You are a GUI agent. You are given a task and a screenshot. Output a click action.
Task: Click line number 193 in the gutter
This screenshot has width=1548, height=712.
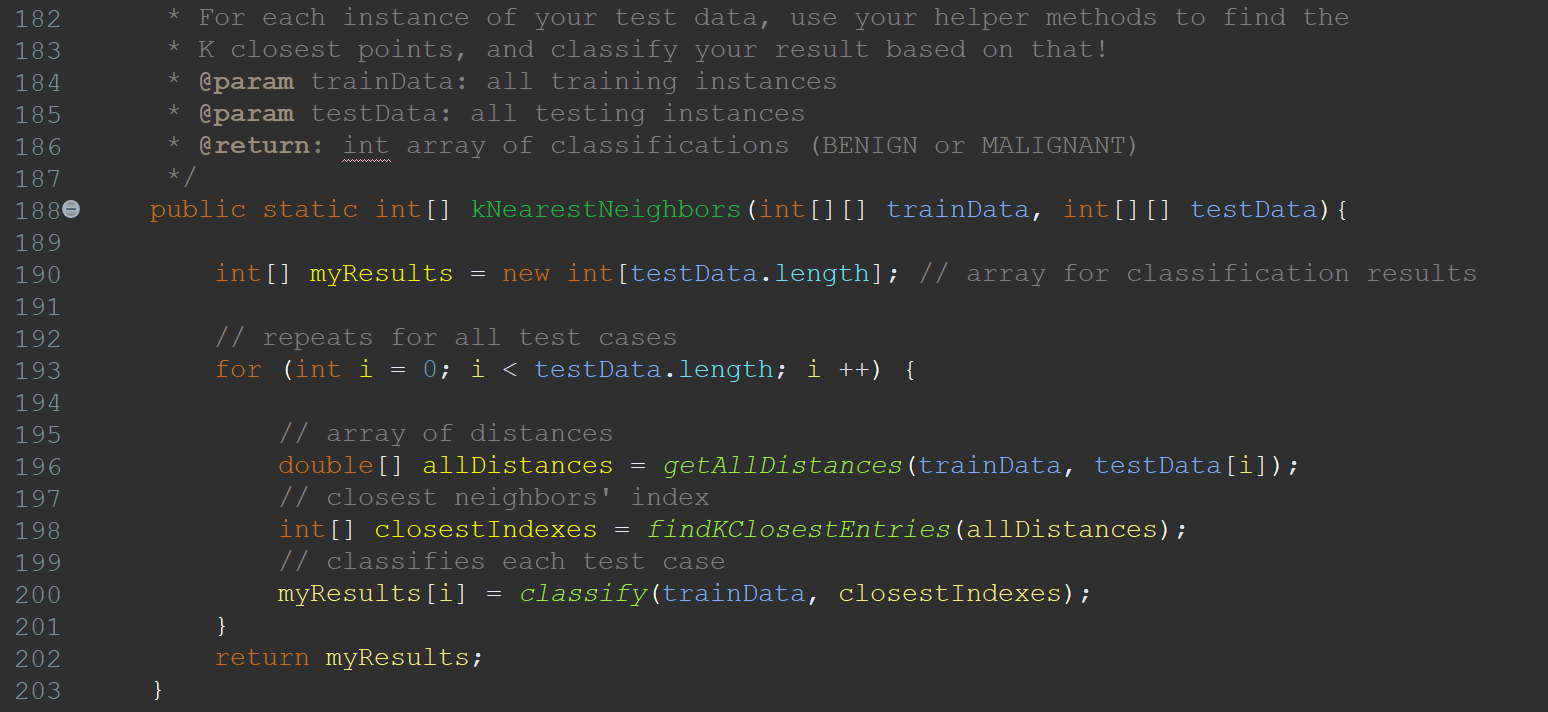(38, 370)
